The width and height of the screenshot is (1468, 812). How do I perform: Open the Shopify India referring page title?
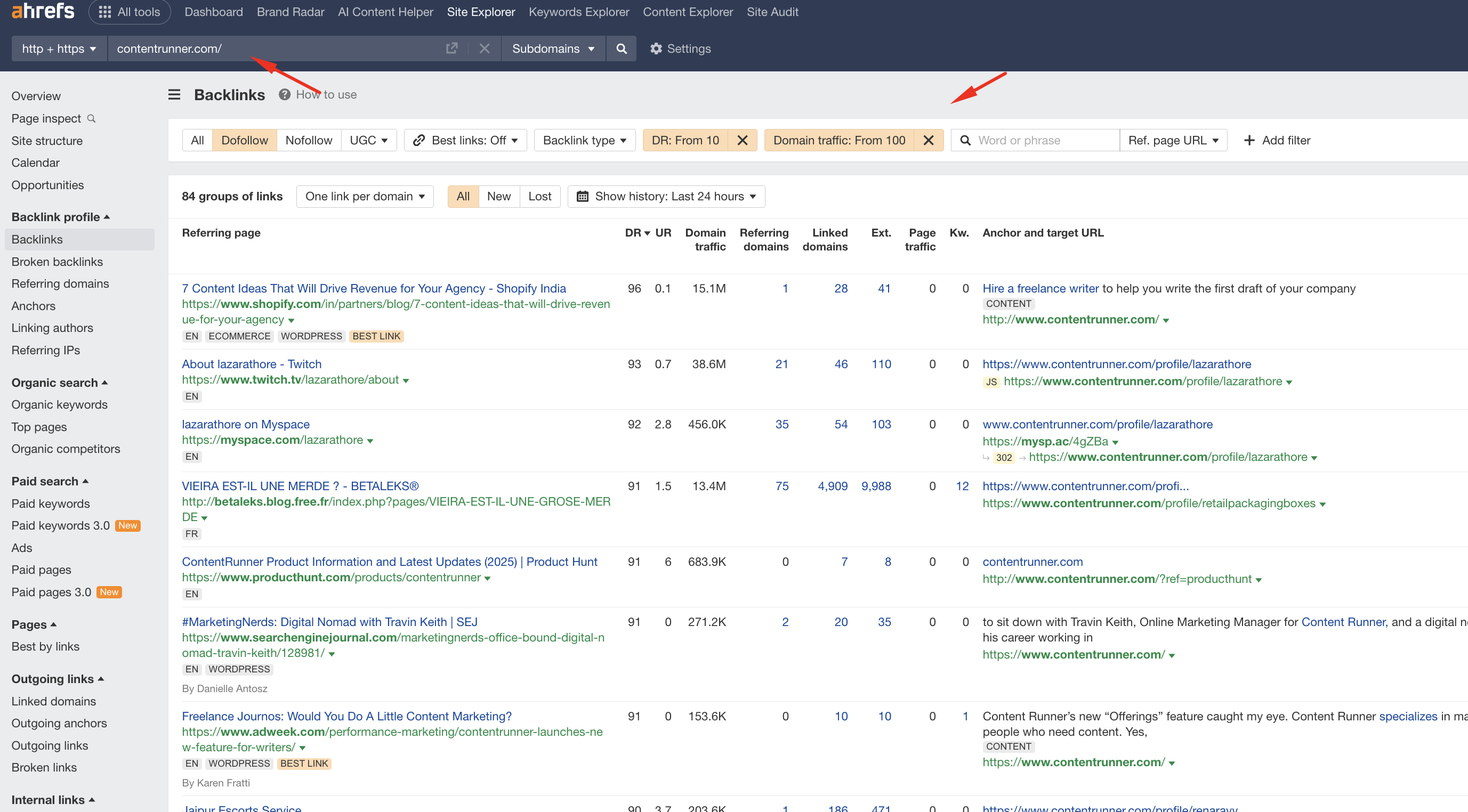(x=374, y=288)
